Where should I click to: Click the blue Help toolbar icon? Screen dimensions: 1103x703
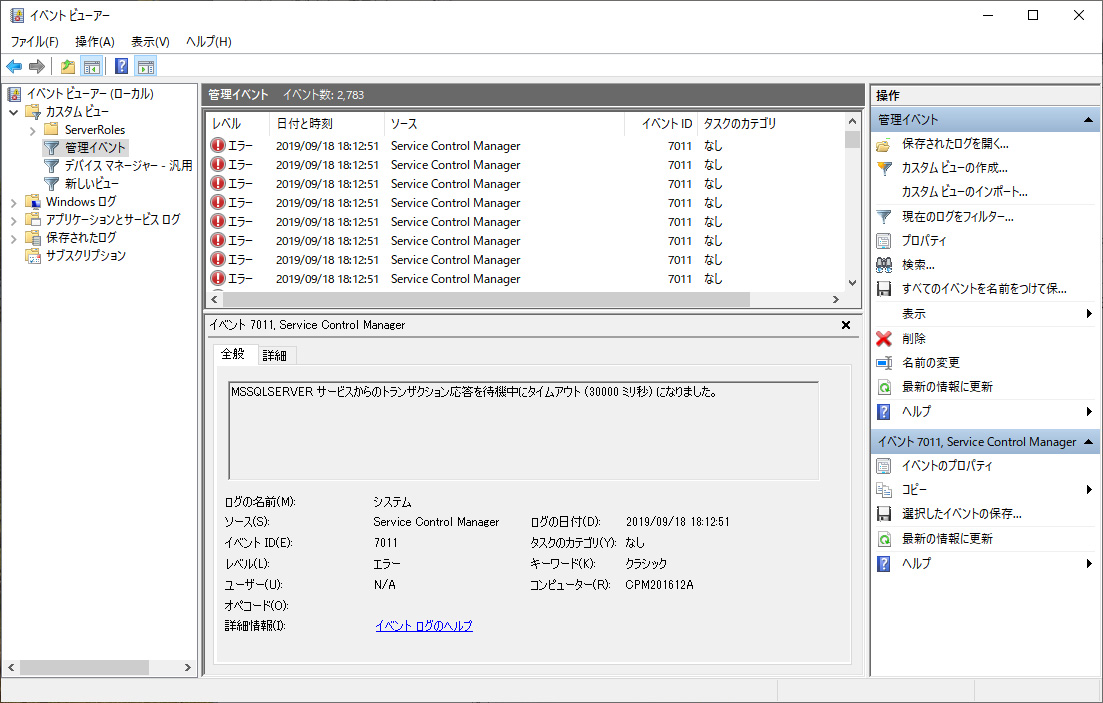[122, 66]
